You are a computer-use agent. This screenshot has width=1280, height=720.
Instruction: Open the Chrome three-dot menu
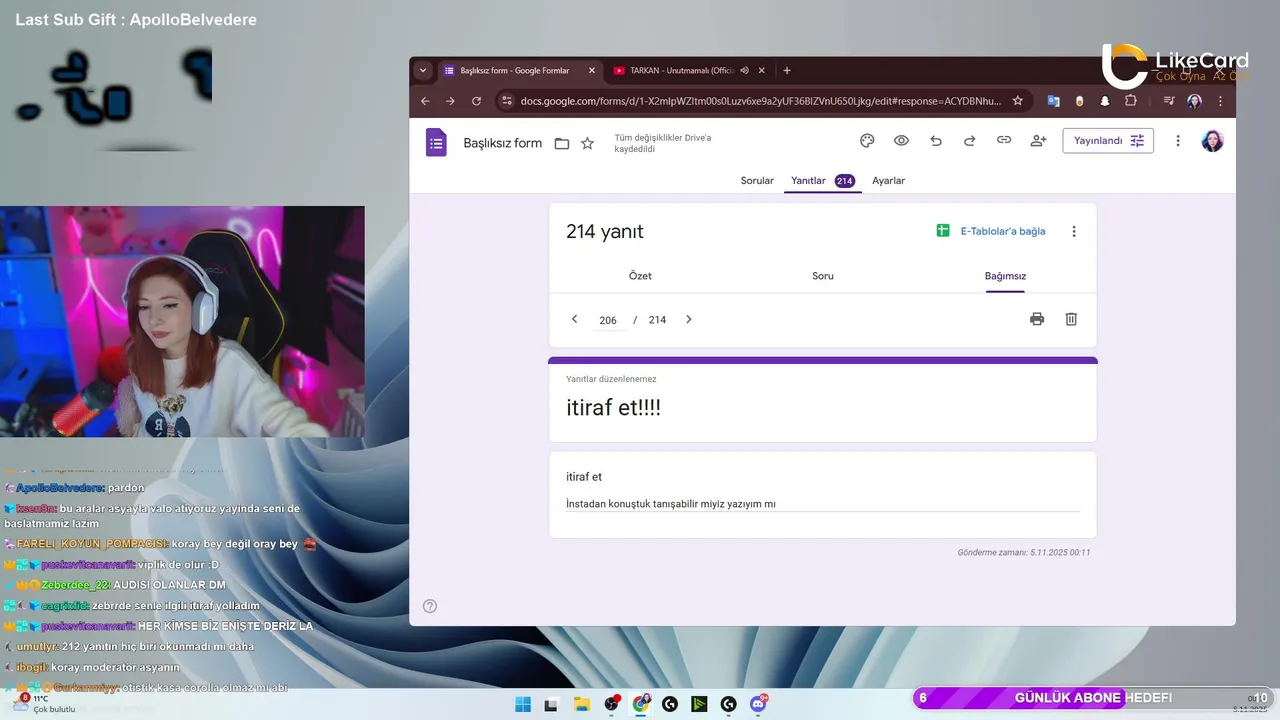(1220, 101)
